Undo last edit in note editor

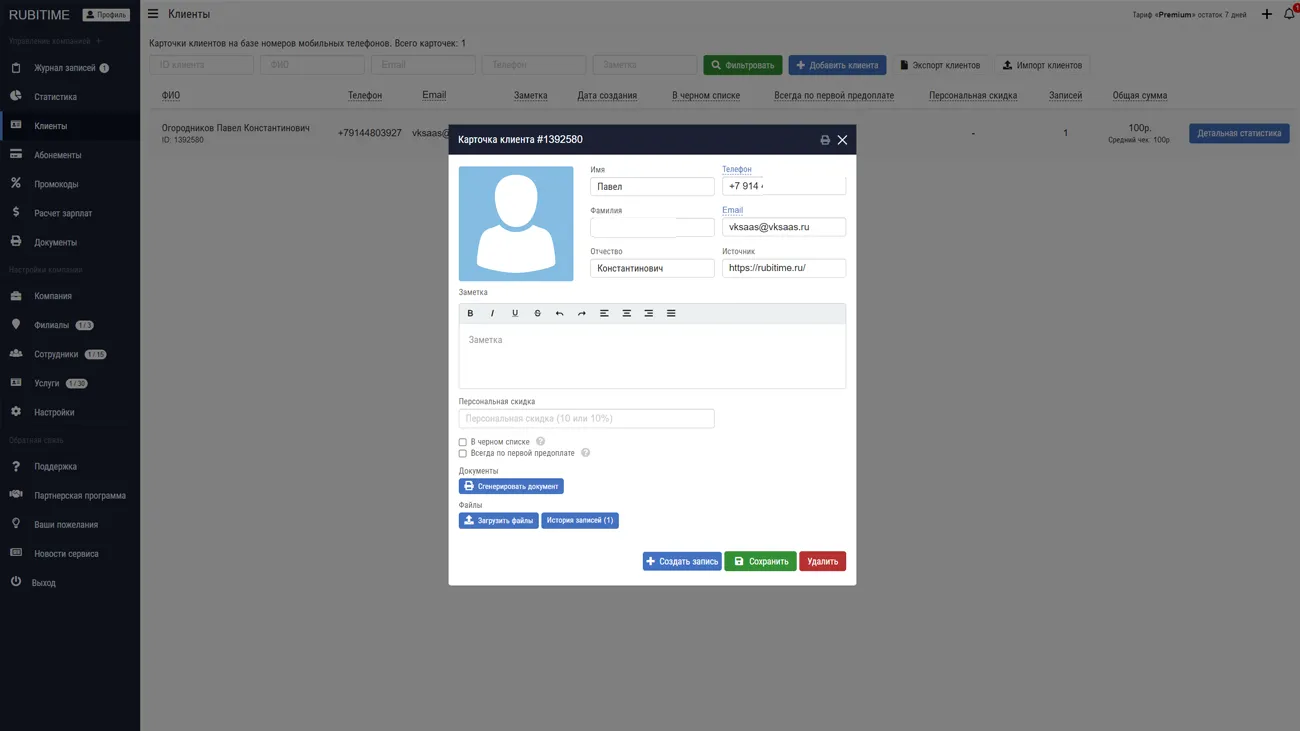coord(559,314)
